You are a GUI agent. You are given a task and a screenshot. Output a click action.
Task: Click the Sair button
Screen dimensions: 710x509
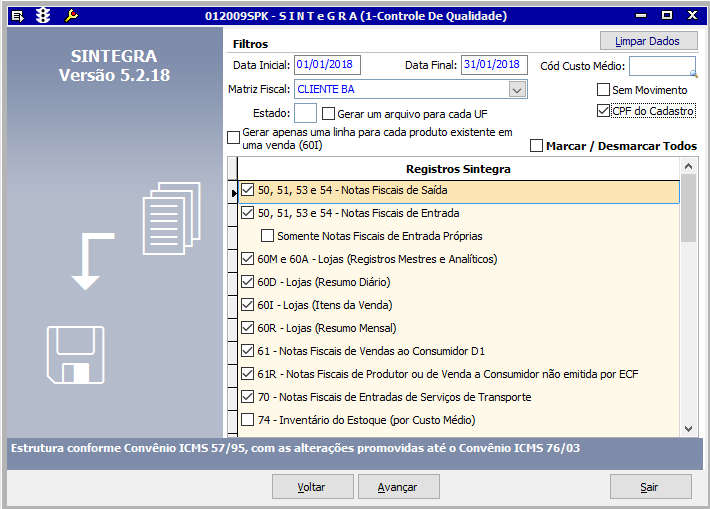pyautogui.click(x=650, y=487)
